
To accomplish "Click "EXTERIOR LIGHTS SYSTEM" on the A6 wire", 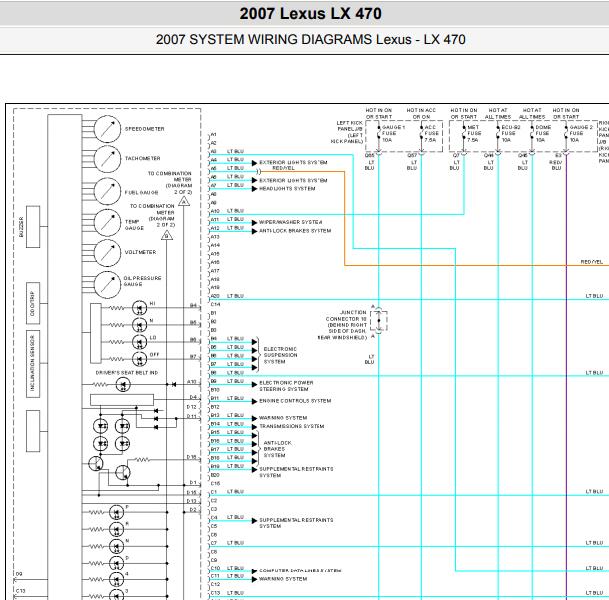I will tap(293, 181).
